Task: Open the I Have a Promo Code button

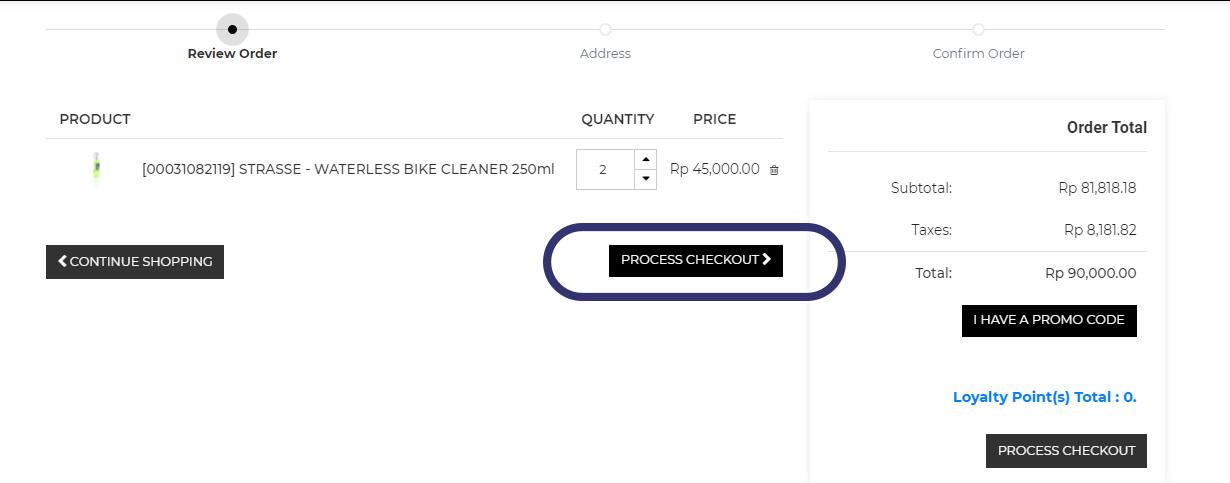Action: tap(1049, 320)
